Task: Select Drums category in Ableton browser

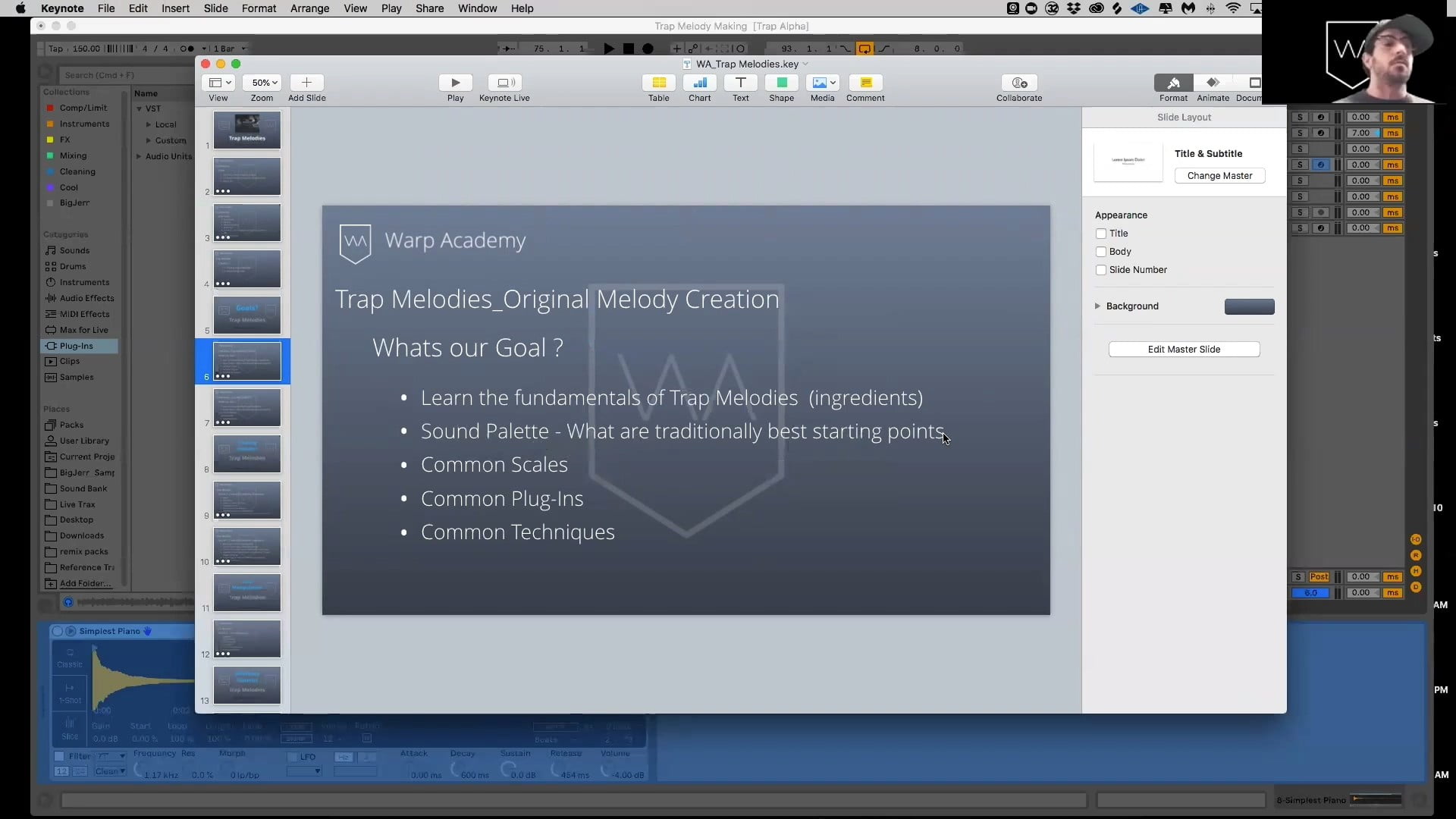Action: (x=73, y=266)
